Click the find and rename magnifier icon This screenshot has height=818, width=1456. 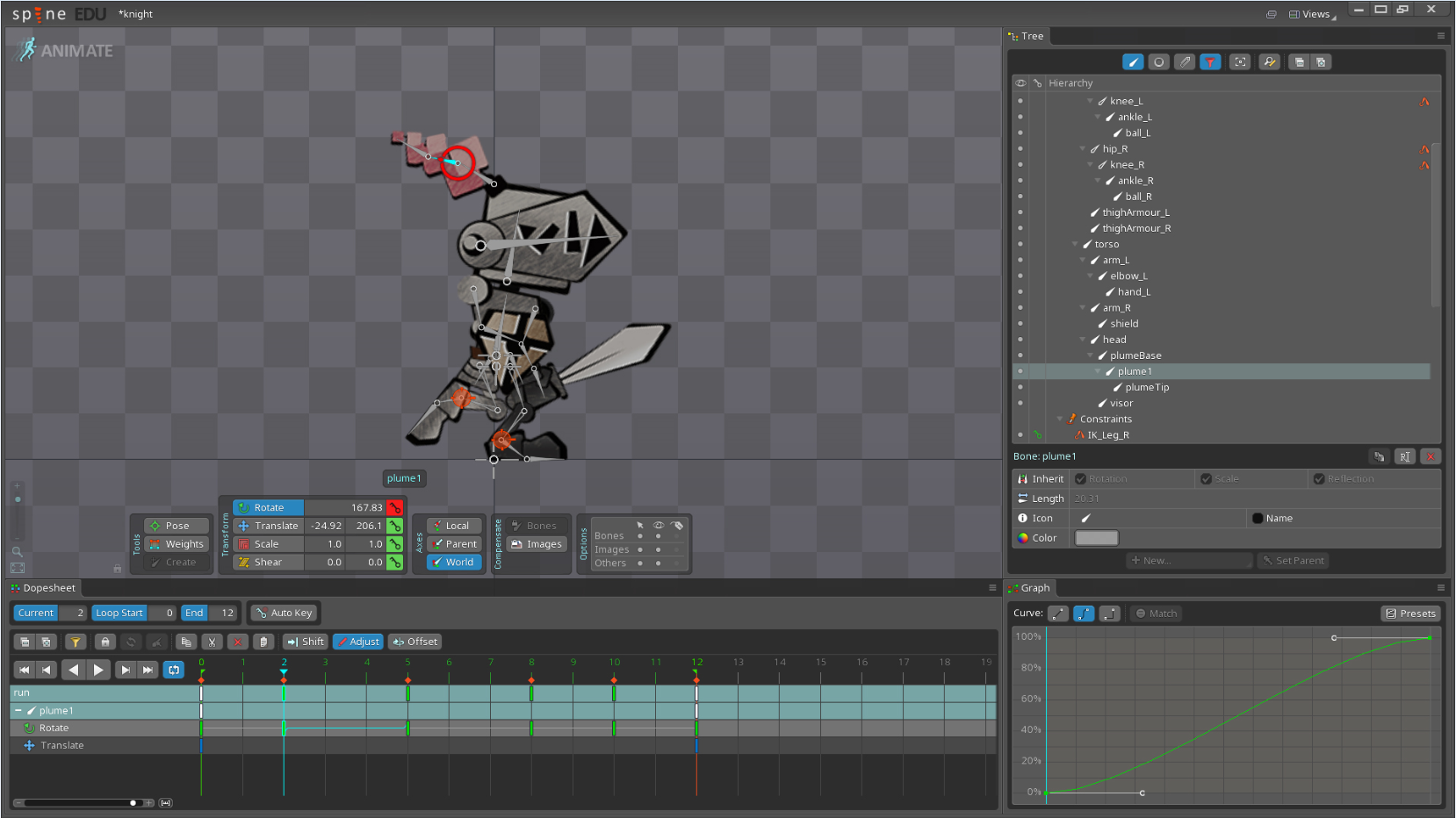point(1269,62)
